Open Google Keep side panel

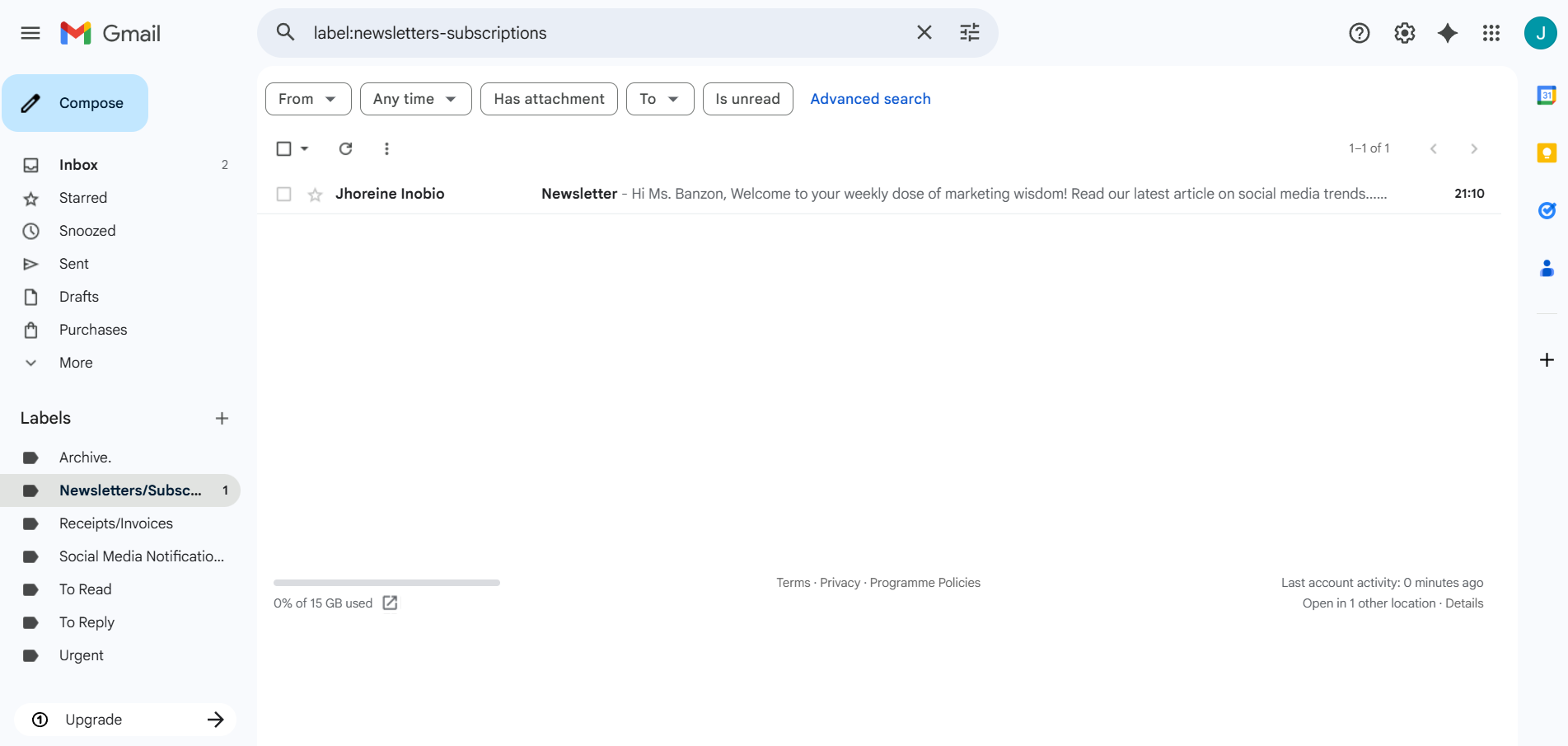pos(1547,153)
